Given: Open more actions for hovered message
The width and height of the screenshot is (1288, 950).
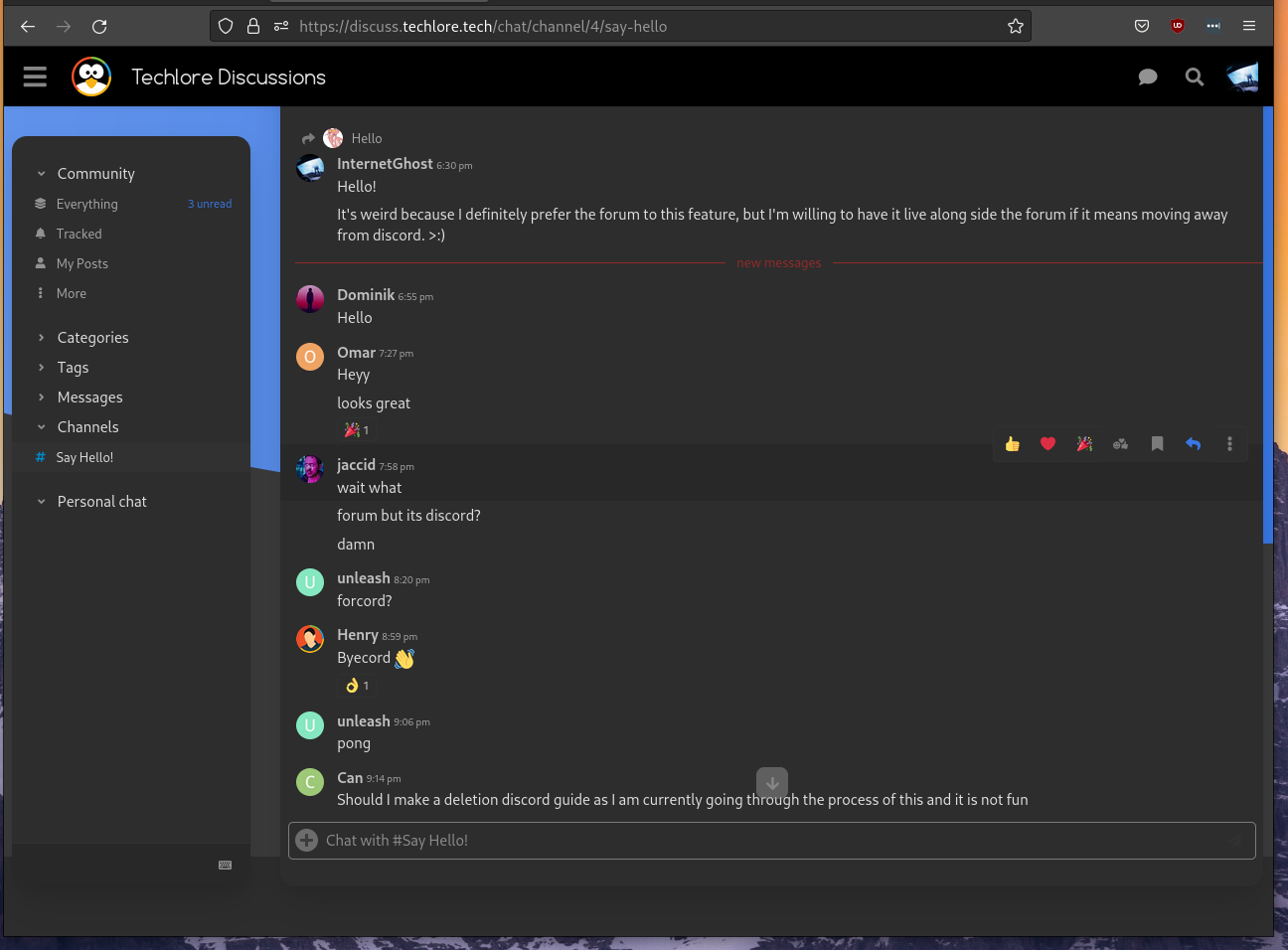Looking at the screenshot, I should 1229,444.
